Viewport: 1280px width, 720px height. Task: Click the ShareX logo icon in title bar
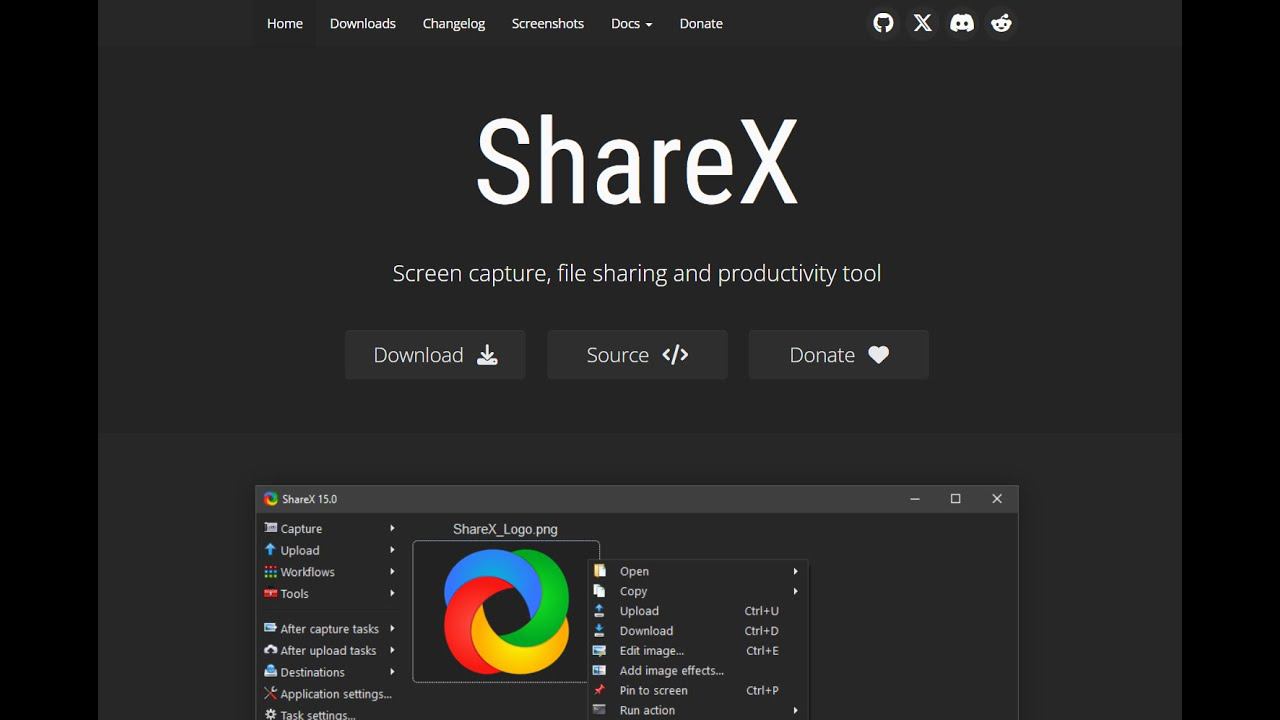[x=270, y=499]
